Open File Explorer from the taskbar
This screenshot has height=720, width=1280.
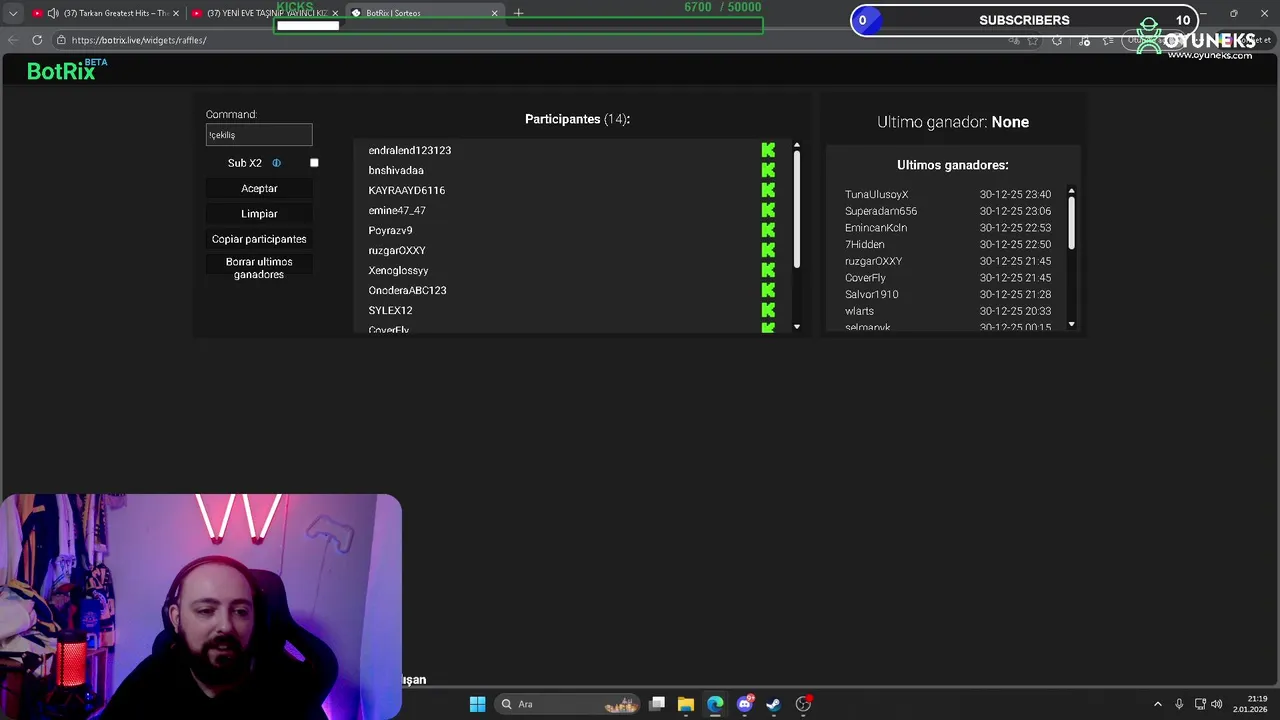point(686,704)
